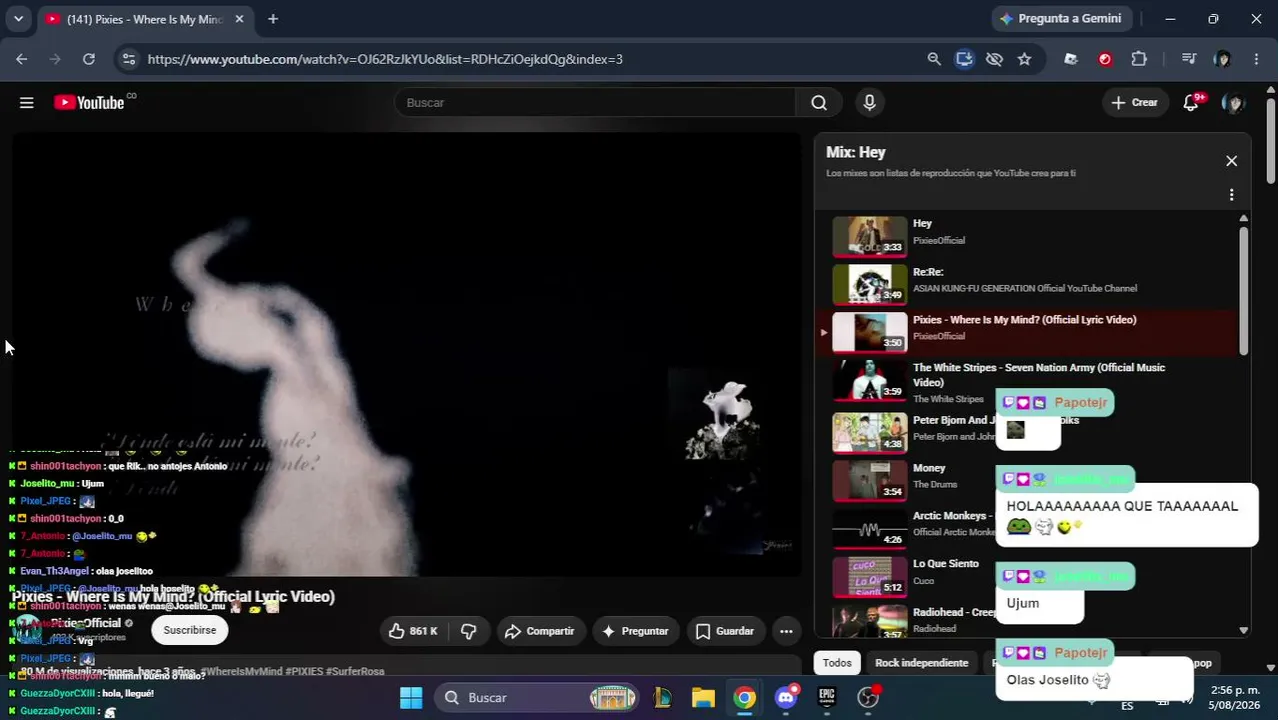Open the Crear menu
The image size is (1278, 720).
click(1135, 102)
